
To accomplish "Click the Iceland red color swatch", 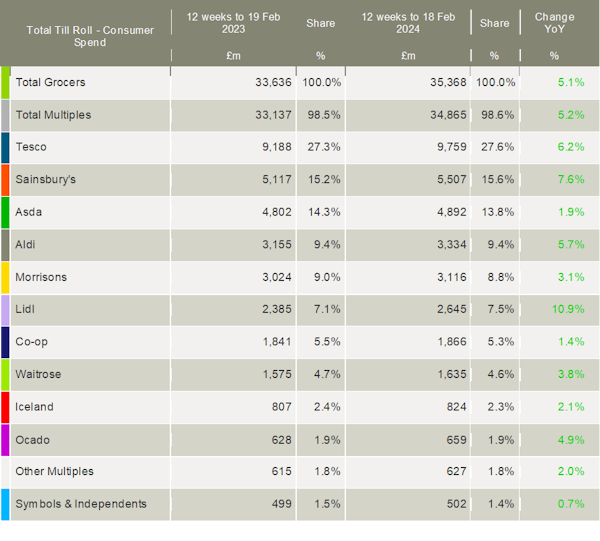I will (5, 407).
